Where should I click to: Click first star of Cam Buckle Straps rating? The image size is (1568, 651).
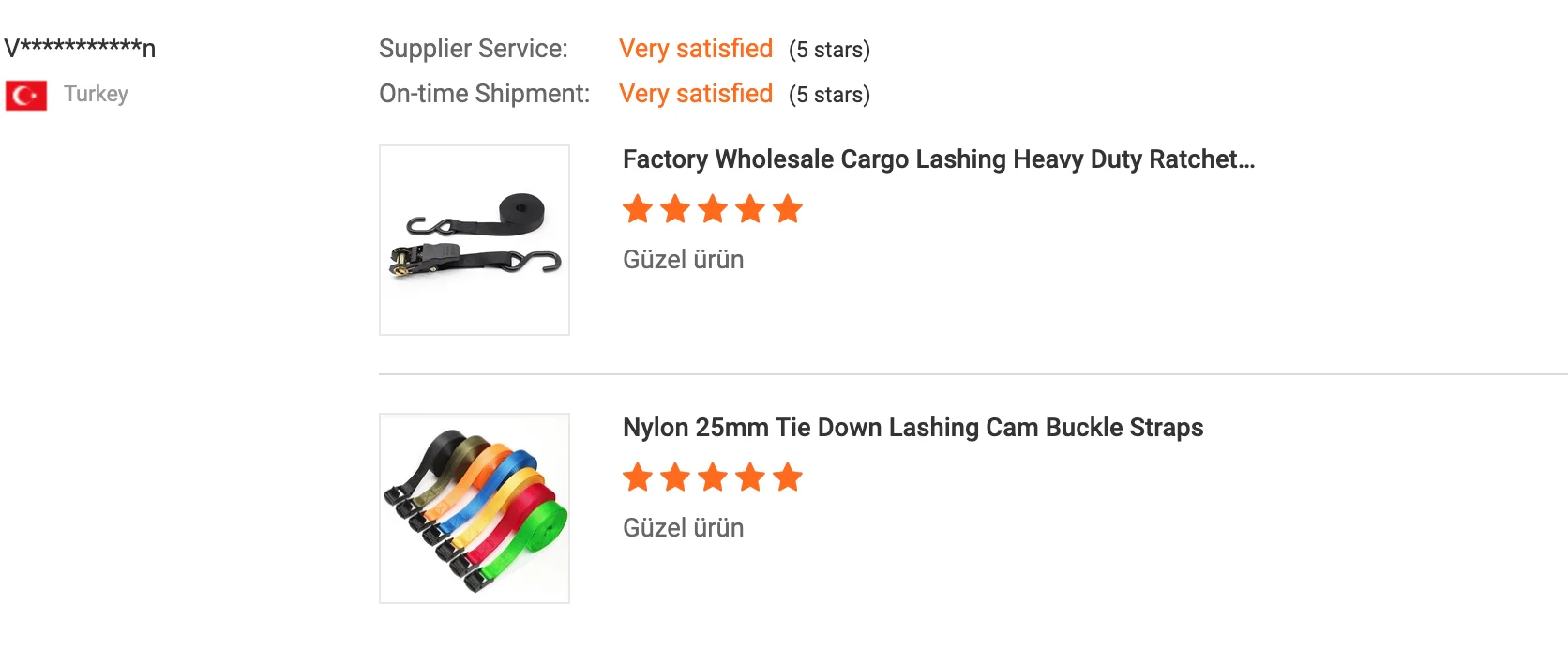pyautogui.click(x=638, y=477)
